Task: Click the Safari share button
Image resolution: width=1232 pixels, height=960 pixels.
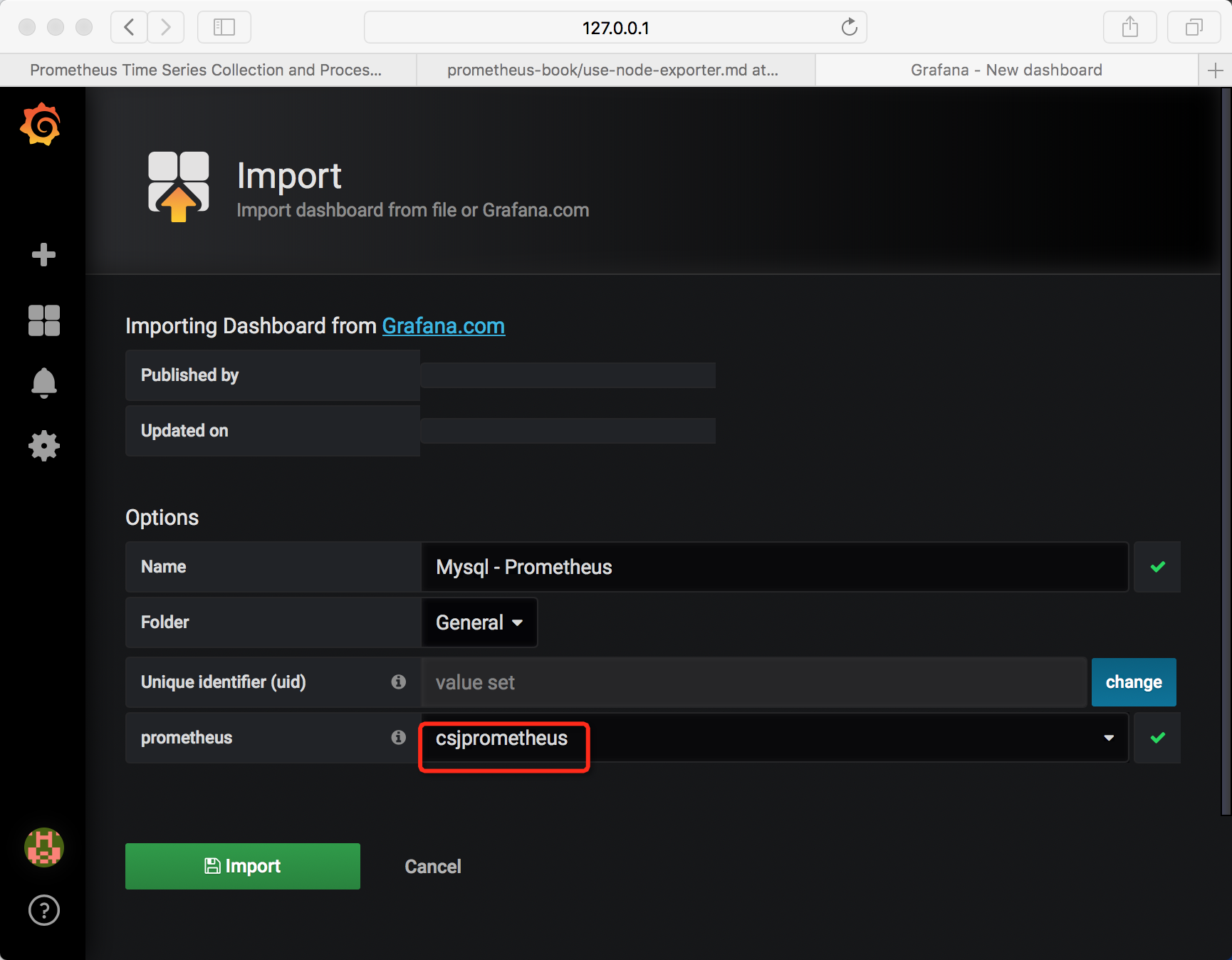Action: point(1129,27)
